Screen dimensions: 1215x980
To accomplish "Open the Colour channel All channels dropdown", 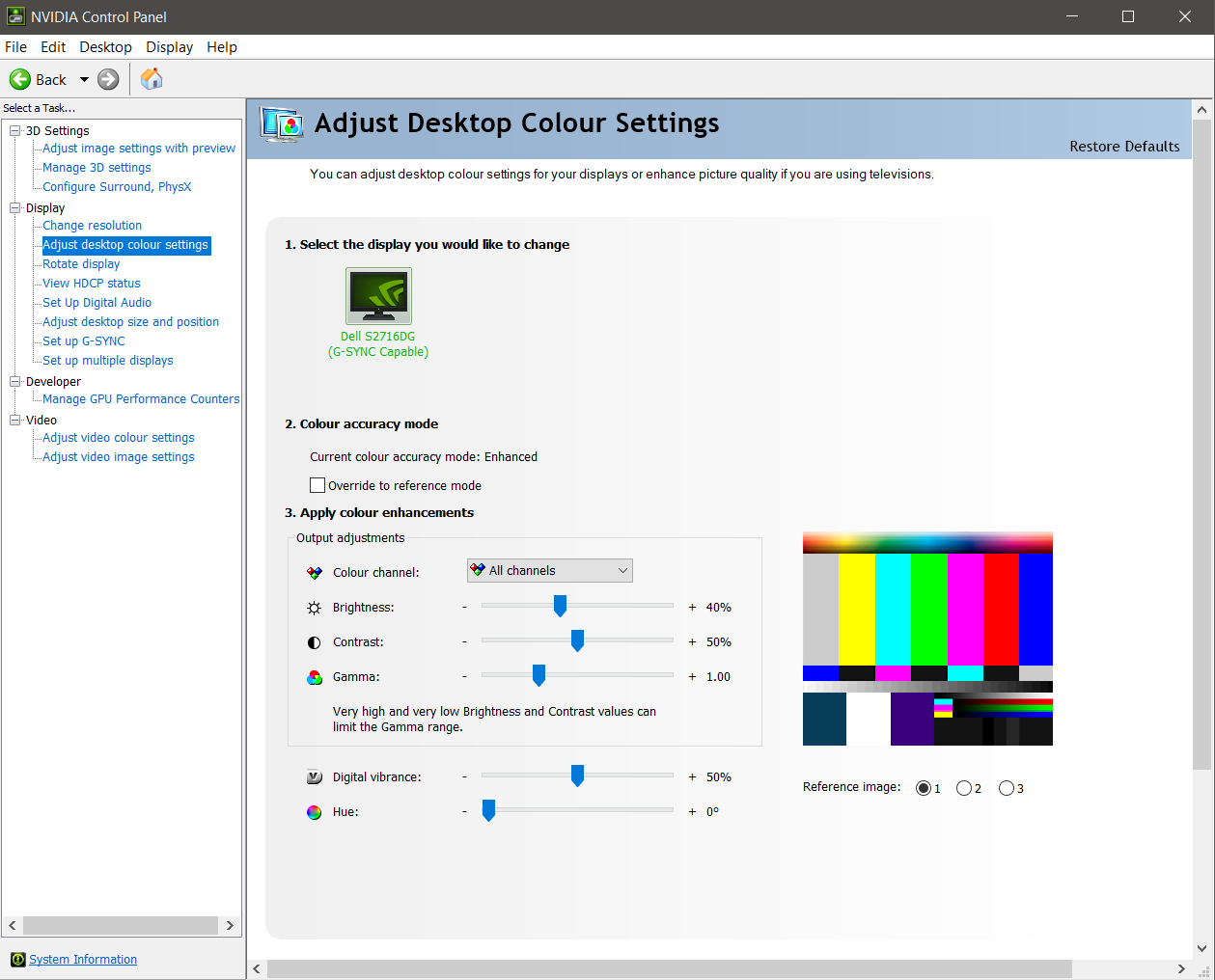I will 550,571.
